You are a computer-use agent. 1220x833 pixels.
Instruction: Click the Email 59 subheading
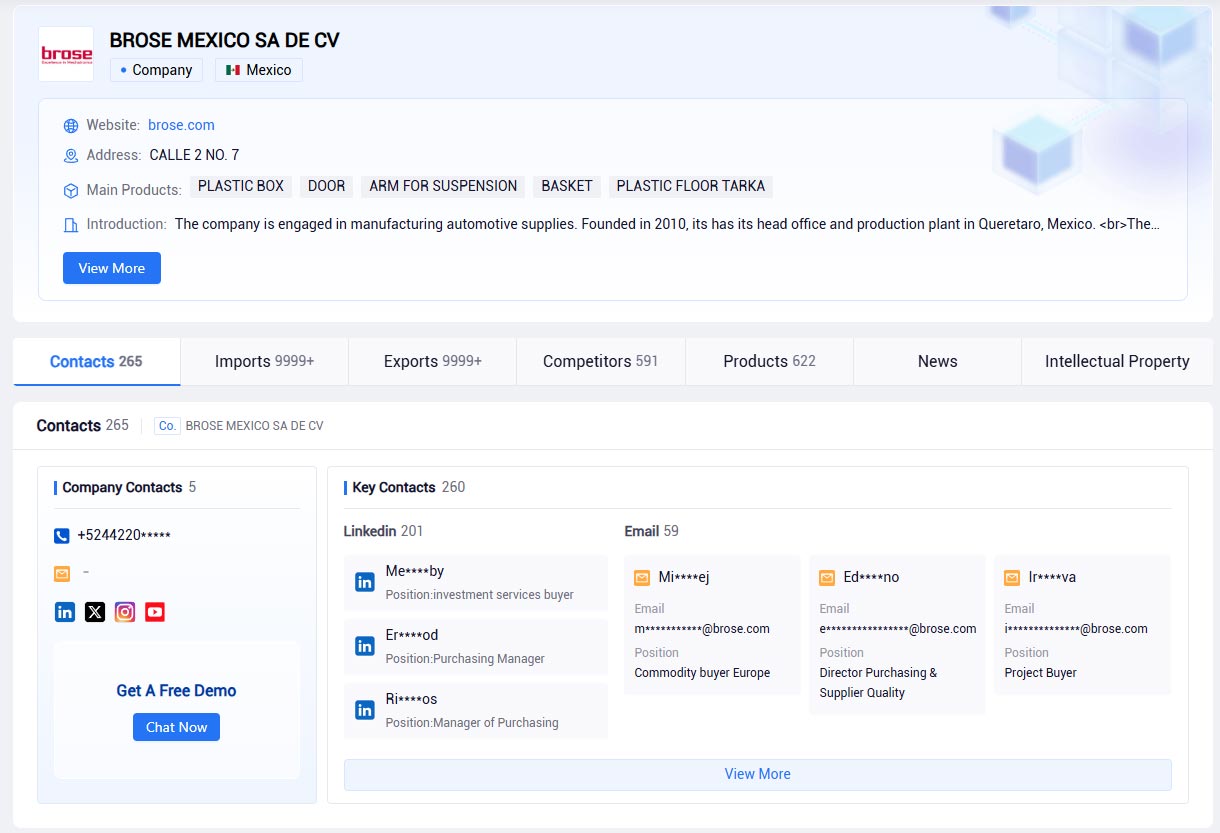pyautogui.click(x=651, y=531)
